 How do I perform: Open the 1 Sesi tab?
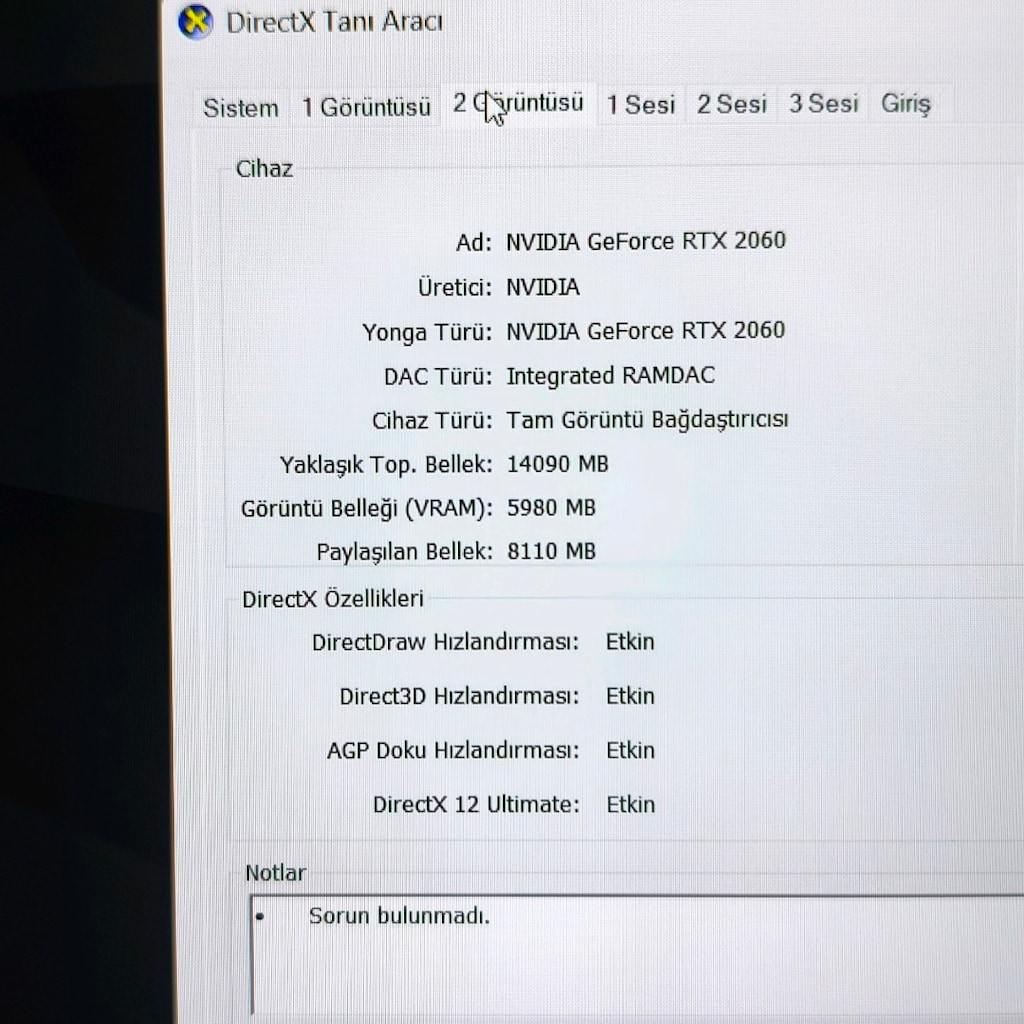[641, 104]
